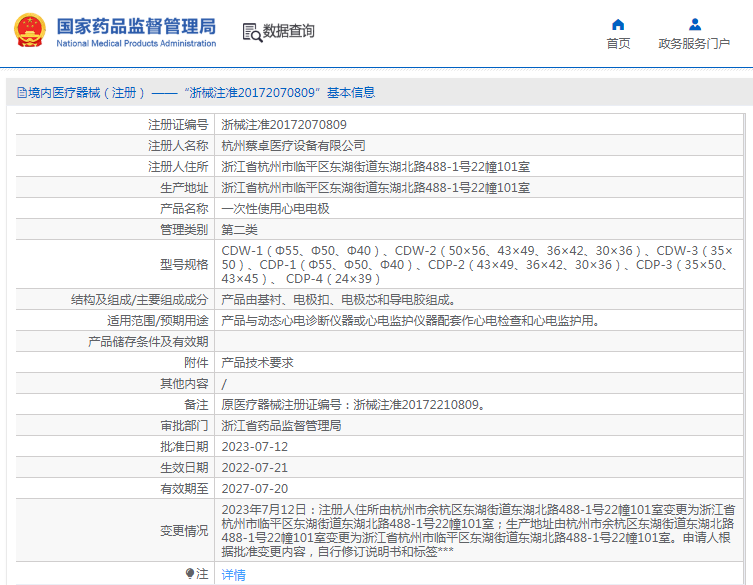This screenshot has height=585, width=753.
Task: Click the 首页 home icon
Action: click(618, 24)
